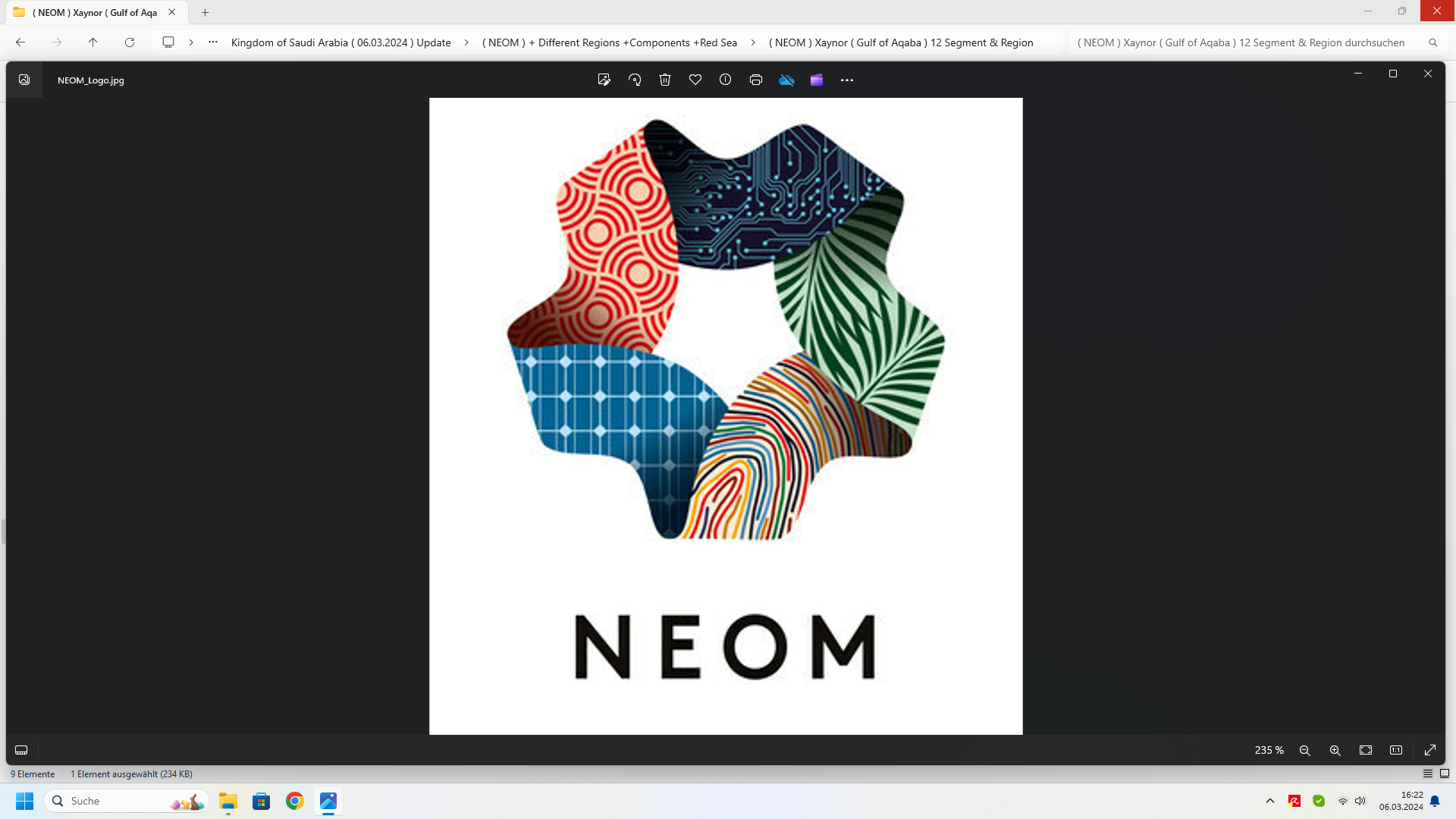Show file info panel
1456x819 pixels.
click(x=726, y=80)
